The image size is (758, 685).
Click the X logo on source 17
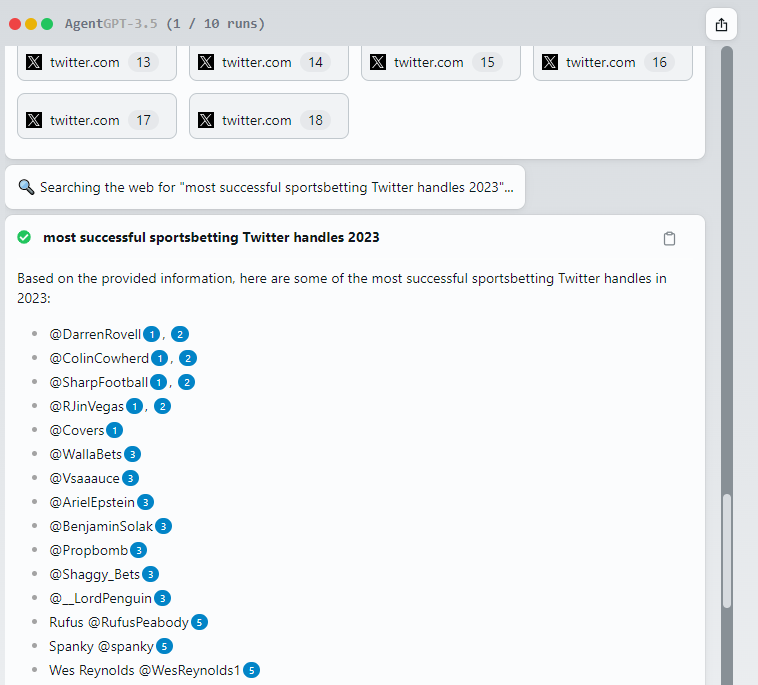[x=34, y=120]
